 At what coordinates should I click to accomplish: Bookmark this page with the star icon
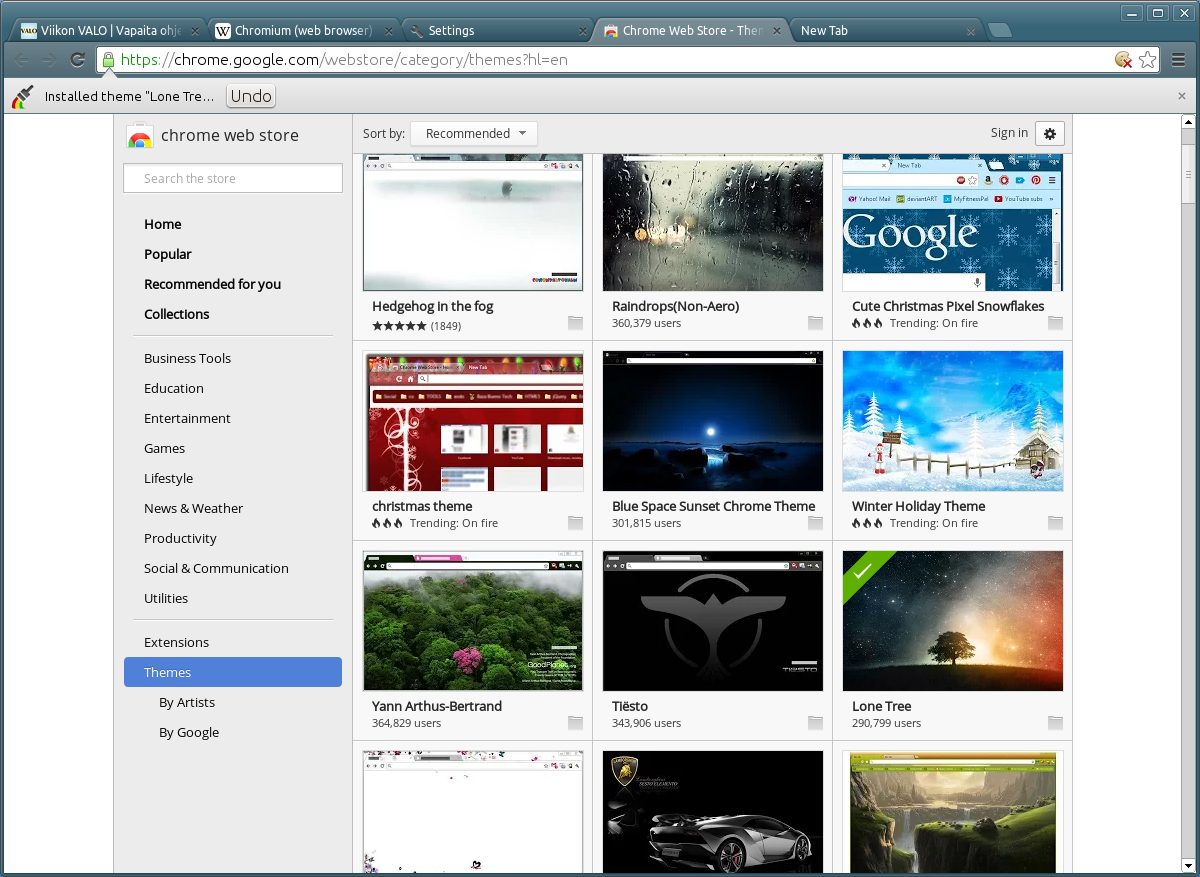(1148, 60)
